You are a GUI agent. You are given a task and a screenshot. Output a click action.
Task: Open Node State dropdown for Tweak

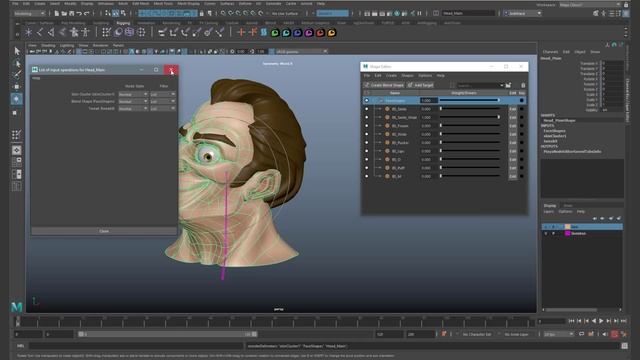(133, 109)
